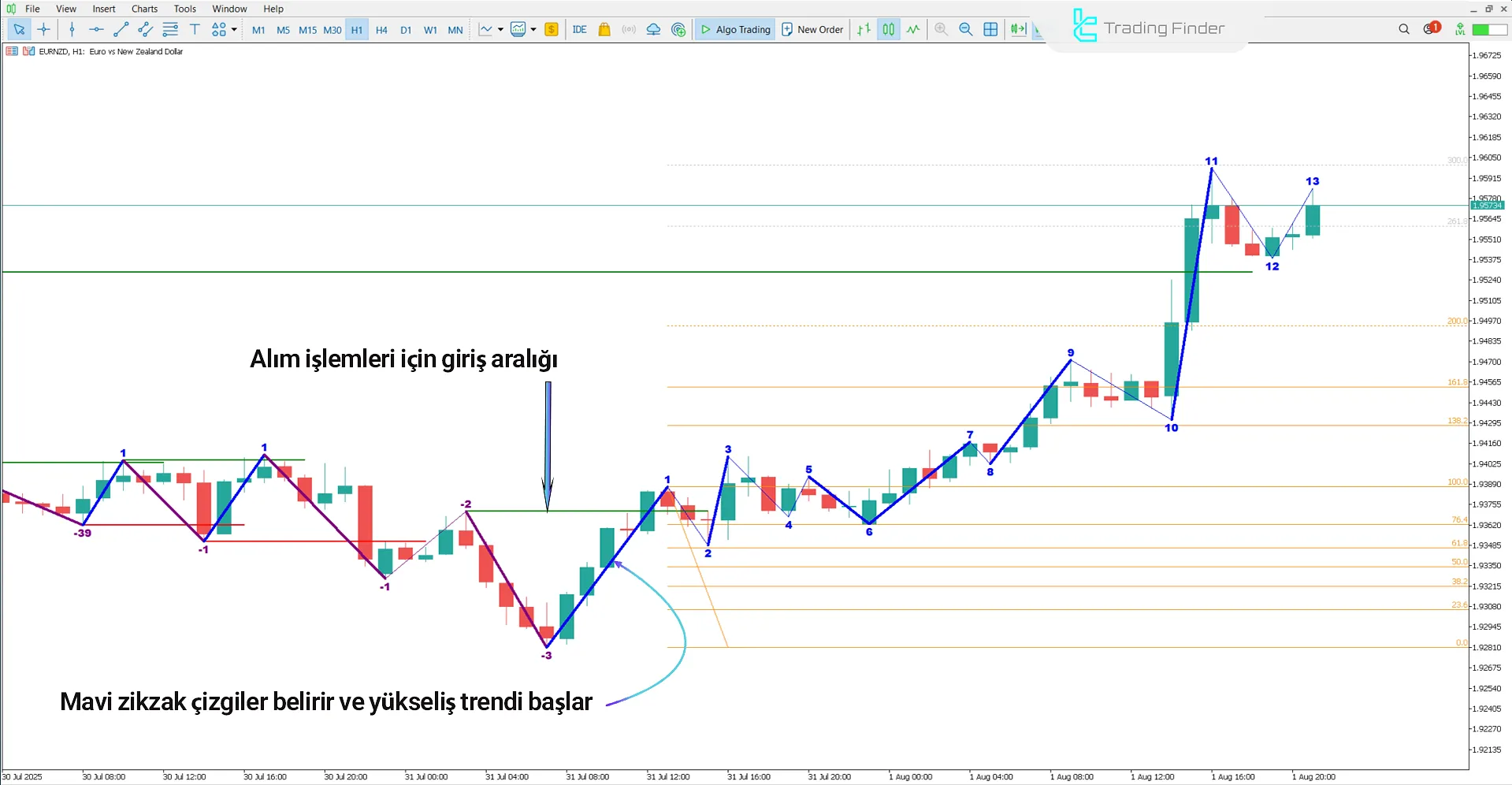Place a trade with New Order
Viewport: 1512px width, 785px height.
812,29
